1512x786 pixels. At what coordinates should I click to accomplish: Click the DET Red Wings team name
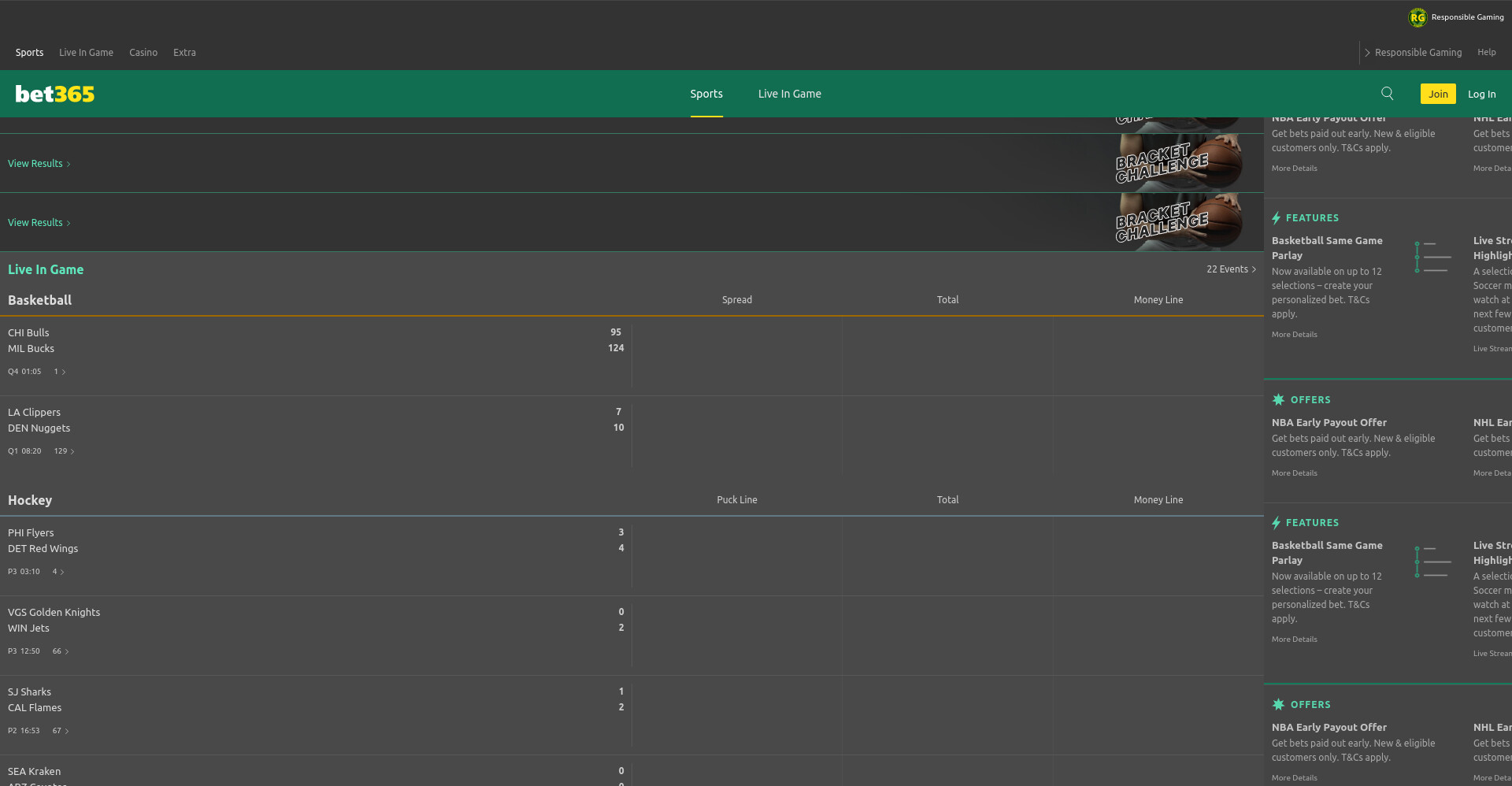click(43, 549)
